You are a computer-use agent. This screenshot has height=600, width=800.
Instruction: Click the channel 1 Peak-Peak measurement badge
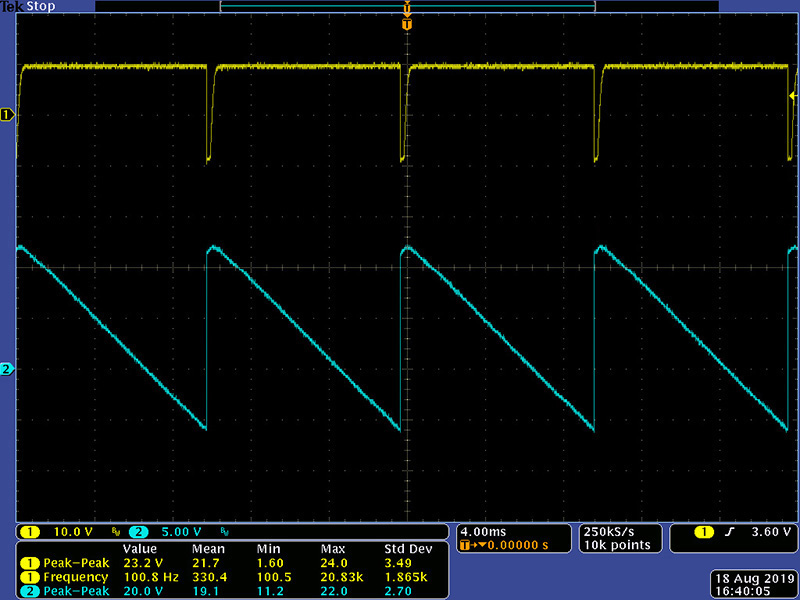coord(31,563)
